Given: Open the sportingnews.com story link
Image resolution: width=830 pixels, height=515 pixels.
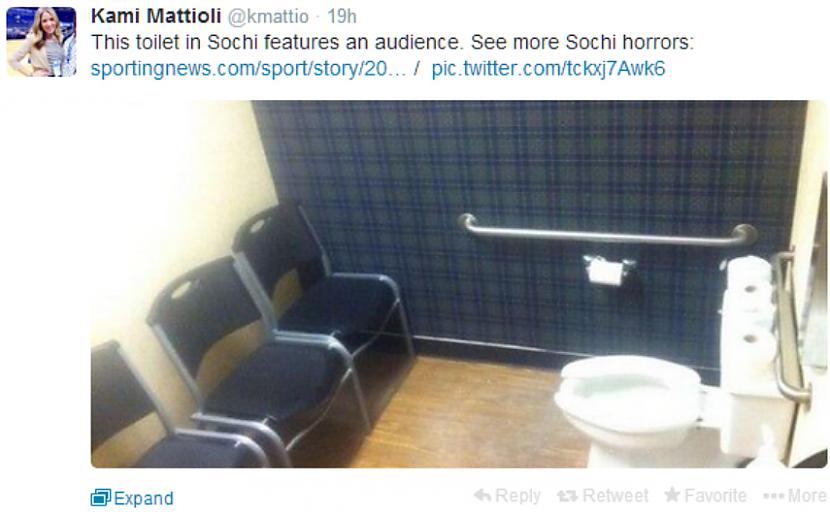Looking at the screenshot, I should [248, 69].
